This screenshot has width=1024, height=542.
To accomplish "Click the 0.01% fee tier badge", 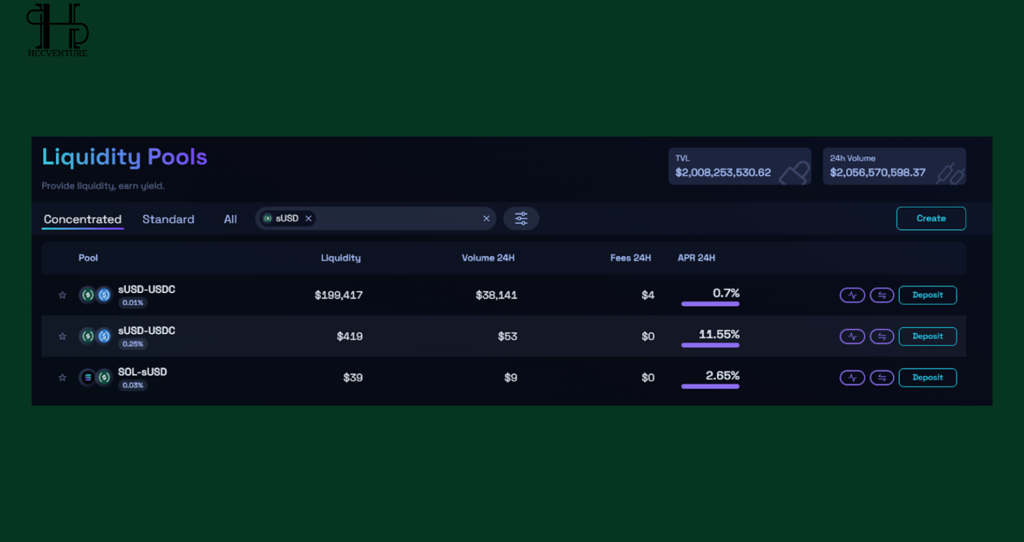I will tap(133, 303).
